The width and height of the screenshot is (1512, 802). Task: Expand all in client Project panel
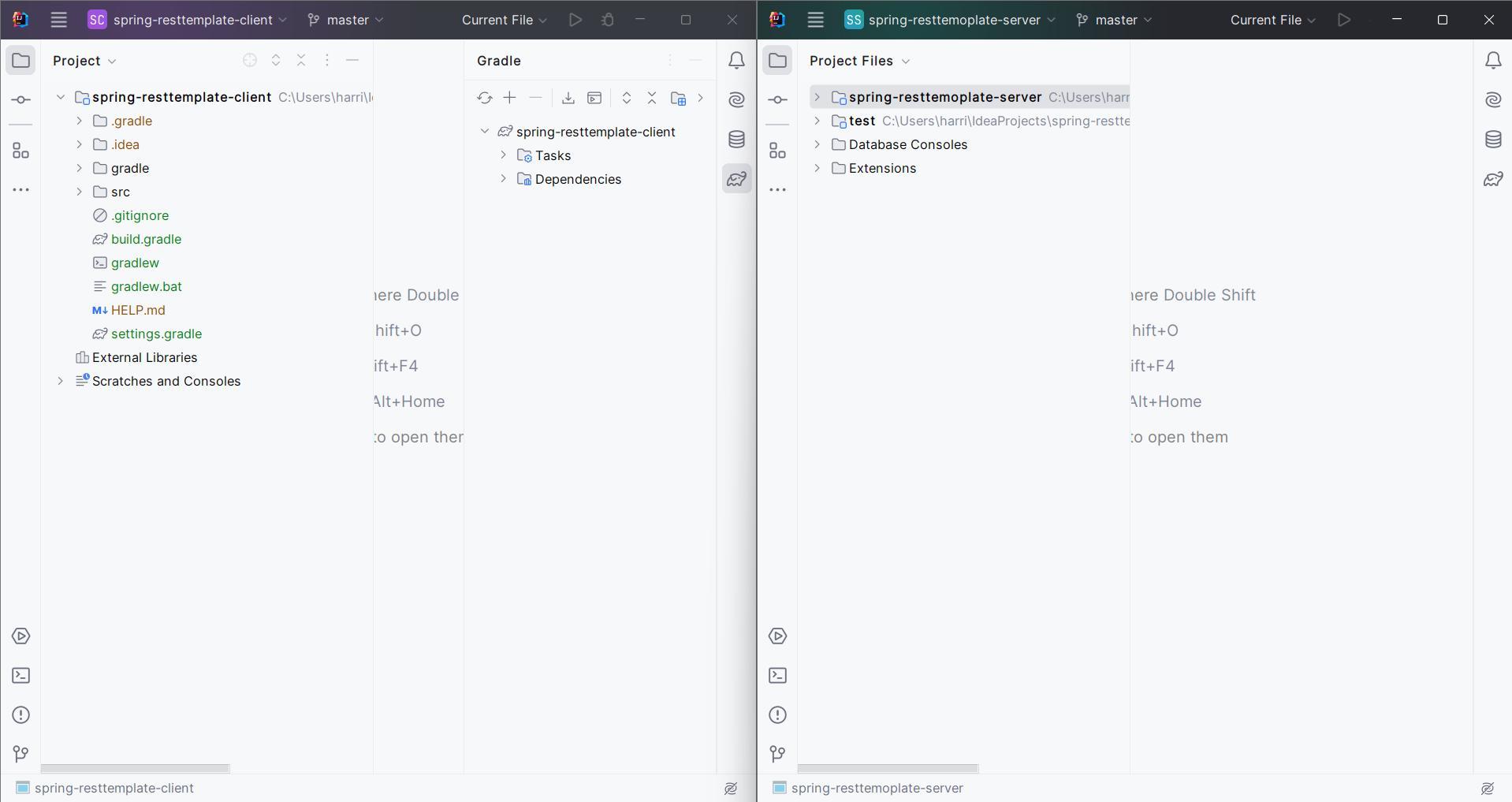tap(276, 61)
